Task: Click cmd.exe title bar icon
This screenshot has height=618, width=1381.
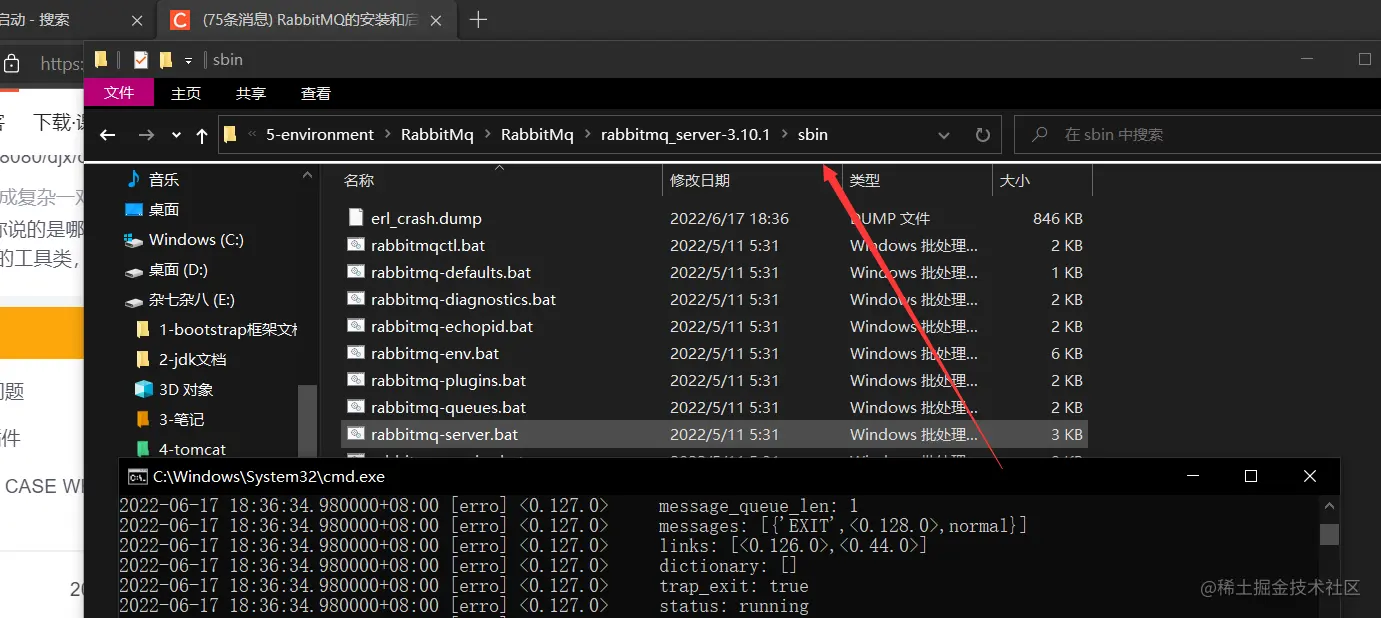Action: pyautogui.click(x=138, y=477)
